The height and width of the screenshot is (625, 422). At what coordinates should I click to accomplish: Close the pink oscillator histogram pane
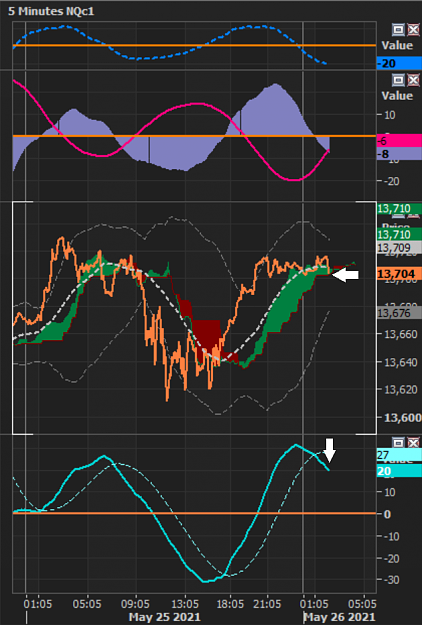pyautogui.click(x=413, y=80)
